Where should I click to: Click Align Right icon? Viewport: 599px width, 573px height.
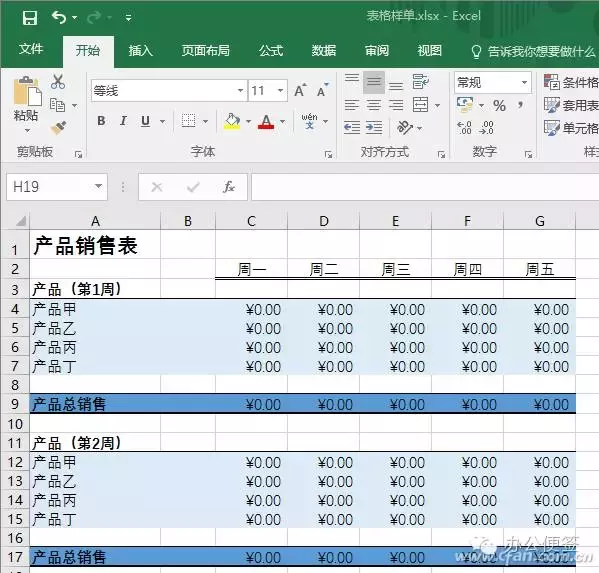click(x=396, y=105)
